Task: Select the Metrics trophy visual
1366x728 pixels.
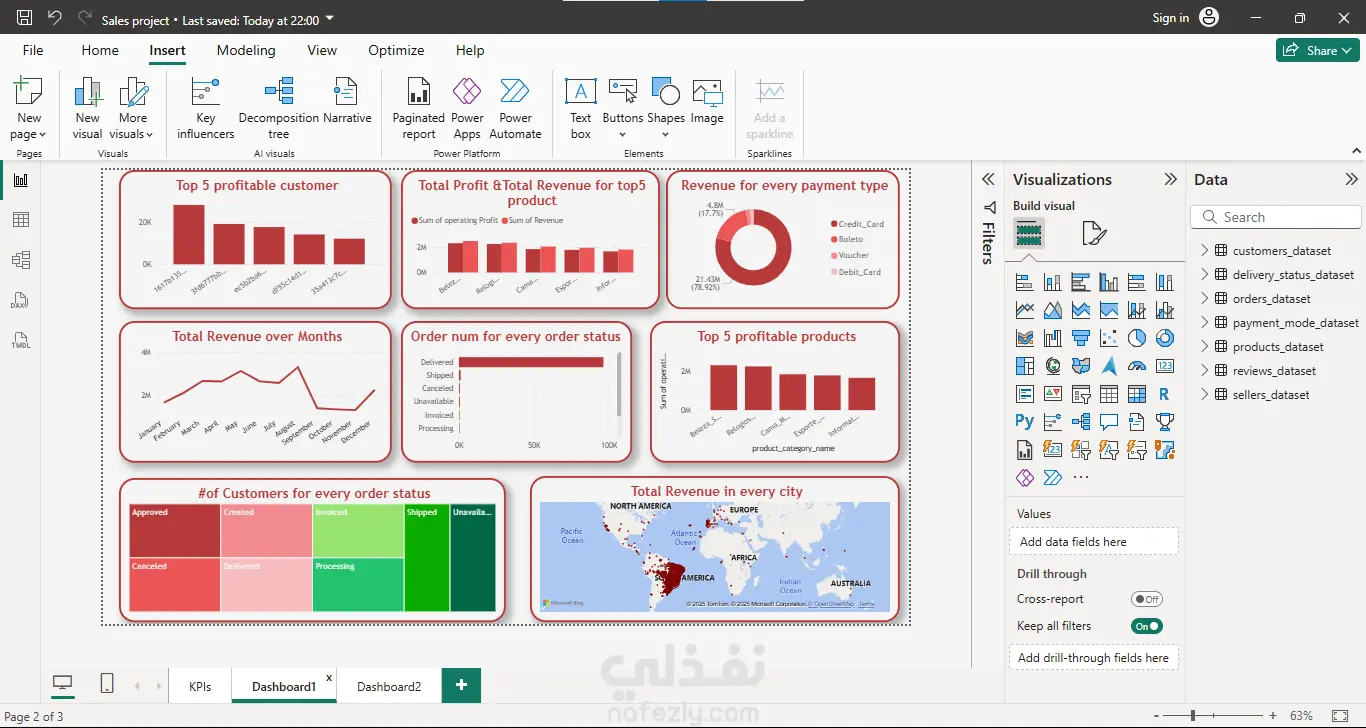Action: (1164, 422)
